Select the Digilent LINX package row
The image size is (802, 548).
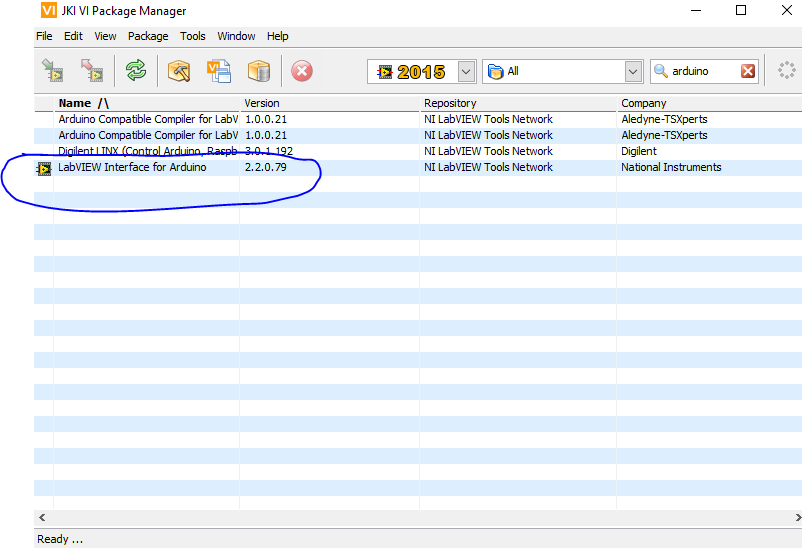click(418, 151)
